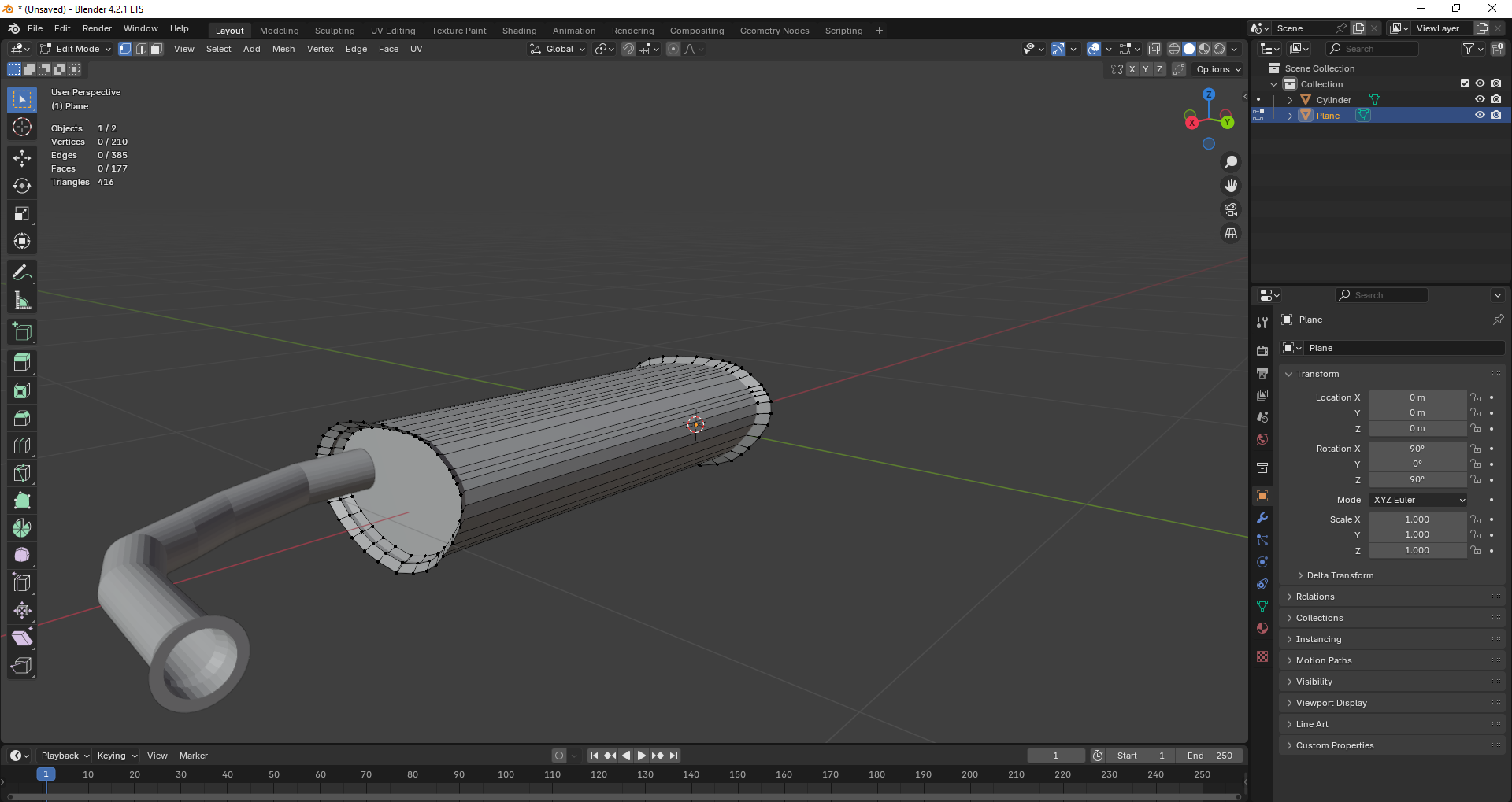Activate the Scale tool
The image size is (1512, 802).
tap(22, 213)
